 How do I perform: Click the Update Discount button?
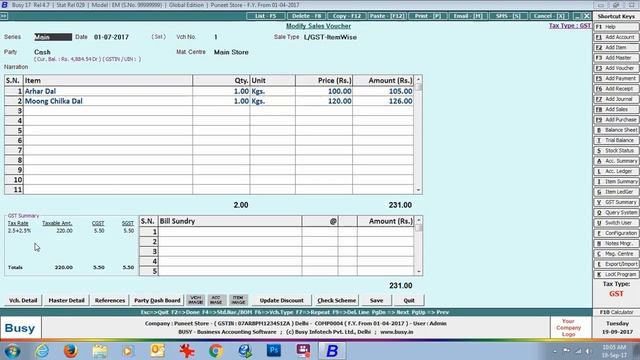[x=282, y=300]
